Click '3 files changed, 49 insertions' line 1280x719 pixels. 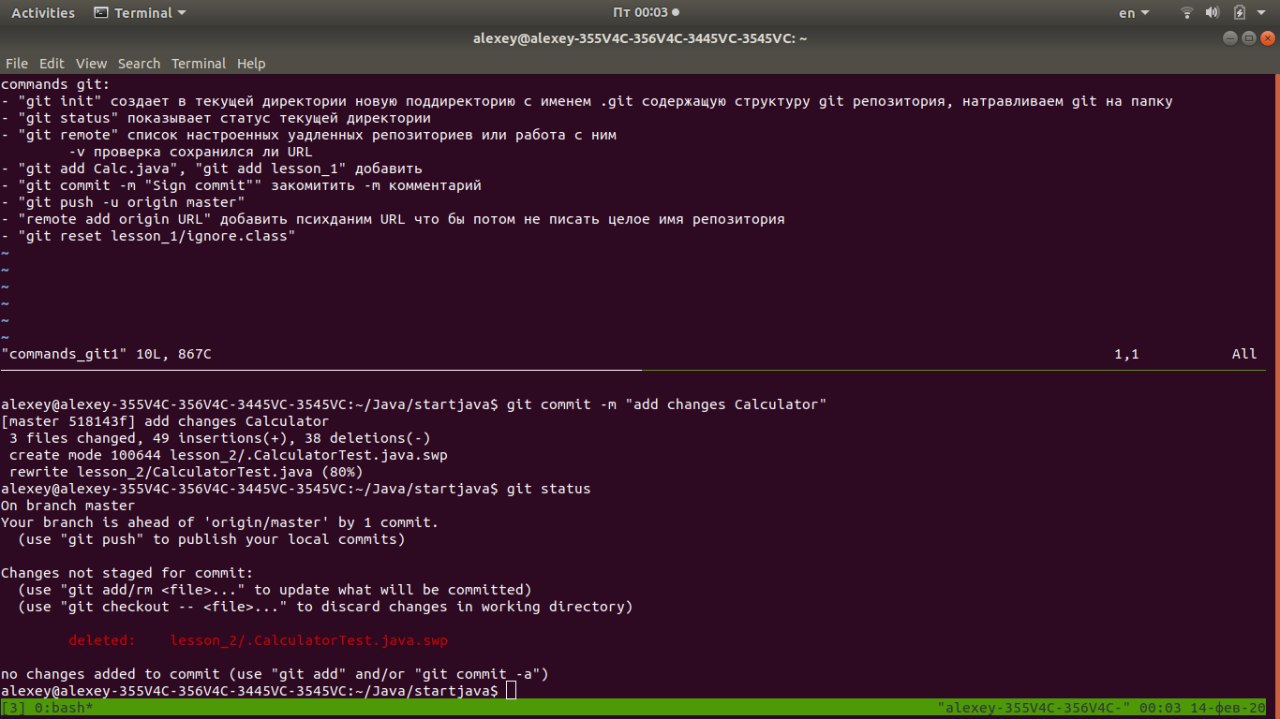(x=220, y=438)
